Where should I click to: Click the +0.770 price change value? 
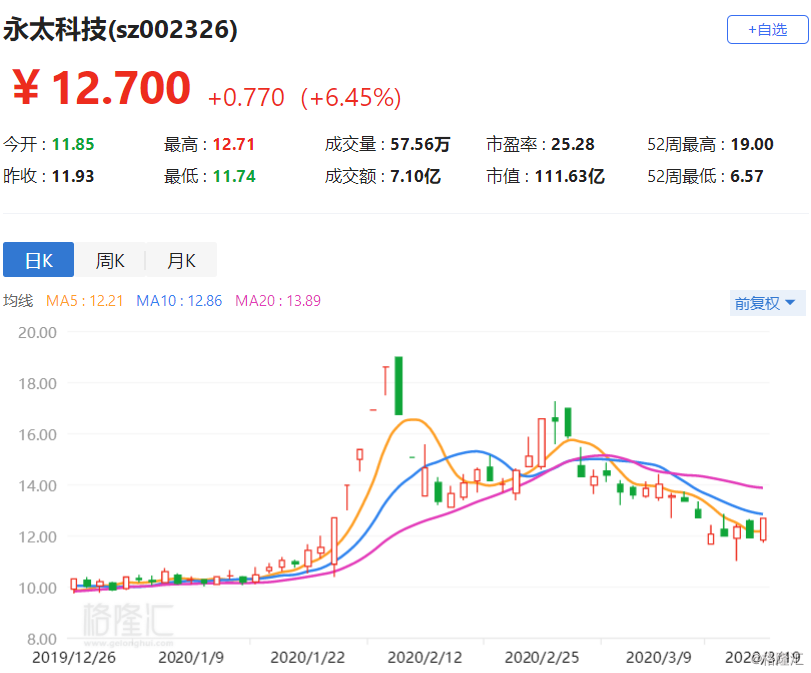(x=246, y=97)
